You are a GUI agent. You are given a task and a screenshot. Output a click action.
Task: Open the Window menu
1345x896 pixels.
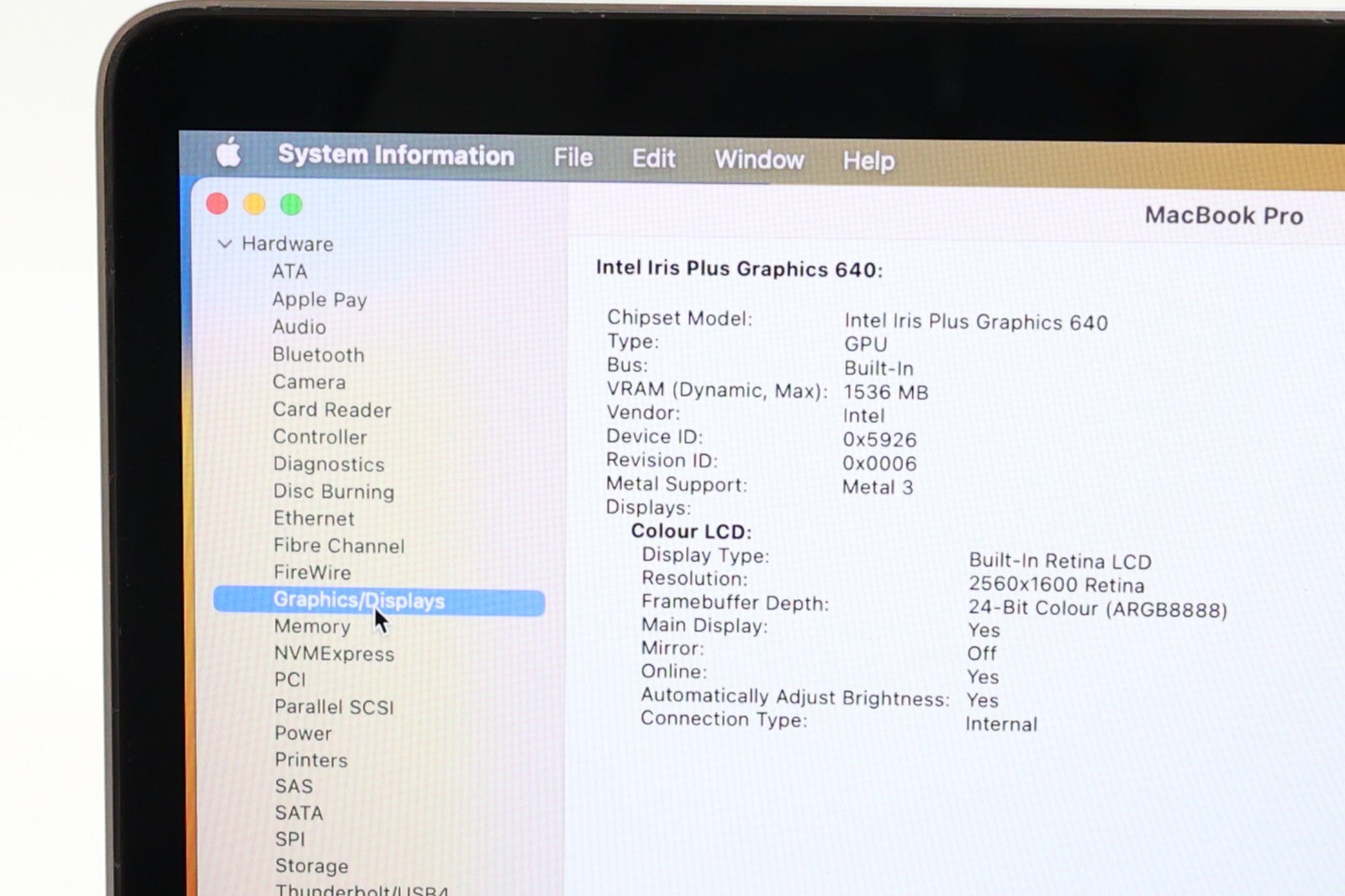coord(759,160)
